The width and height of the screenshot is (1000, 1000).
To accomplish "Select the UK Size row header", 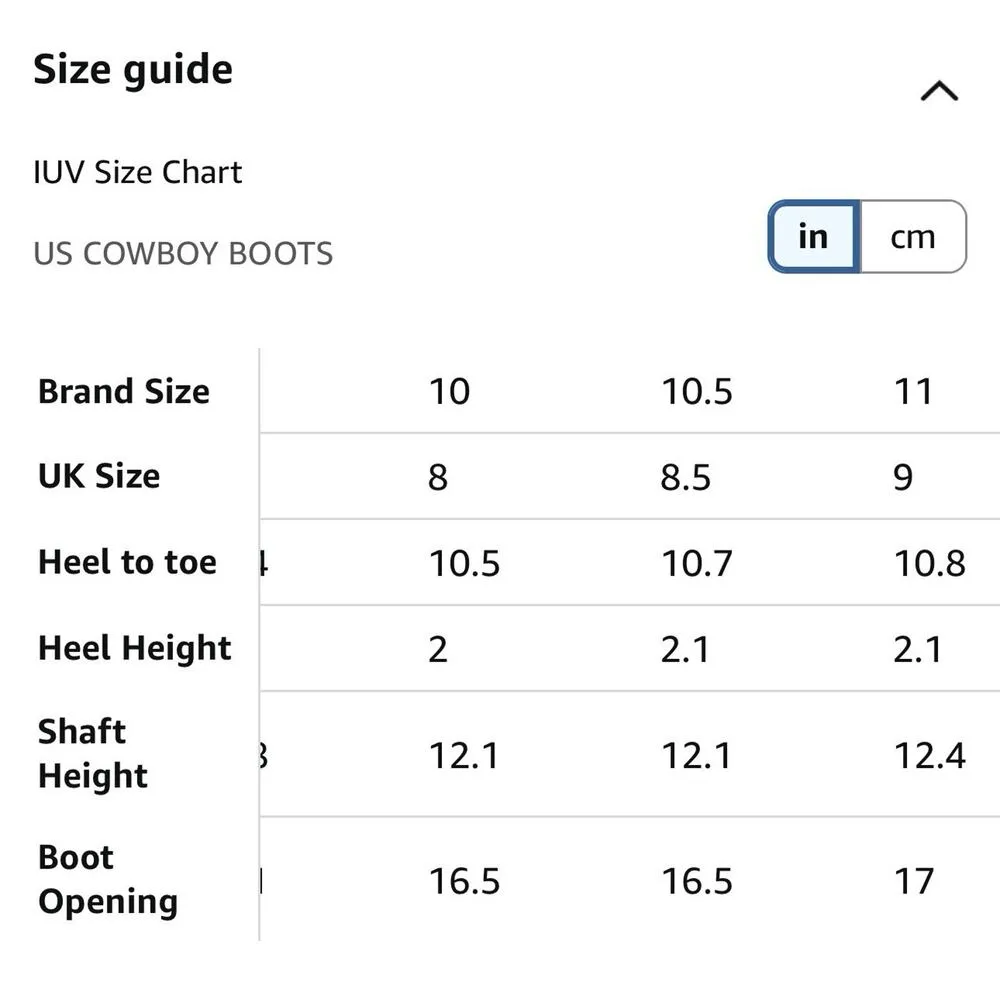I will click(x=99, y=476).
